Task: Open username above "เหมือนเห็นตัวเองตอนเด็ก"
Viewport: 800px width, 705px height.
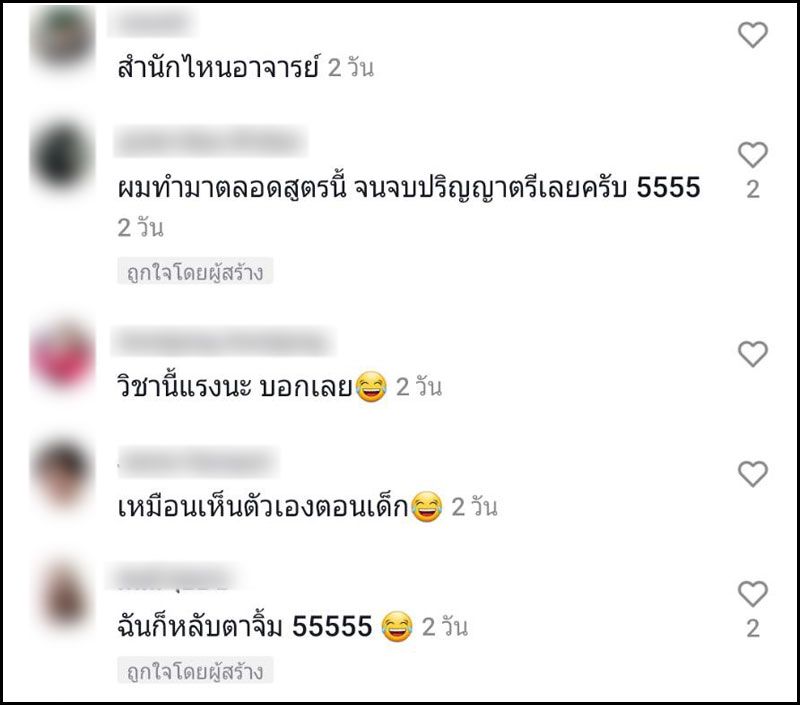Action: pyautogui.click(x=198, y=462)
